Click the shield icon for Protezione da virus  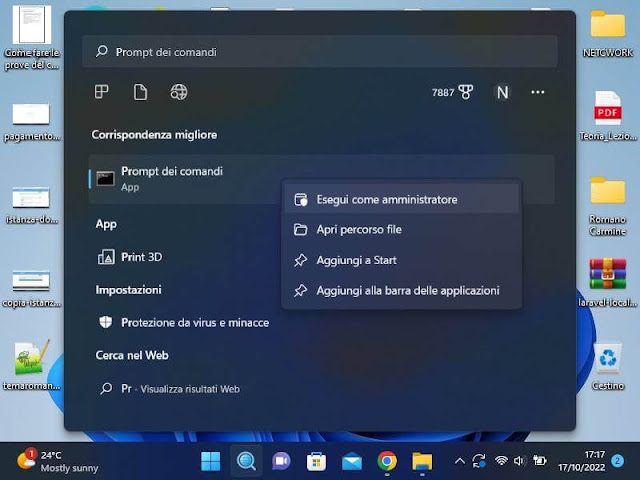coord(106,322)
